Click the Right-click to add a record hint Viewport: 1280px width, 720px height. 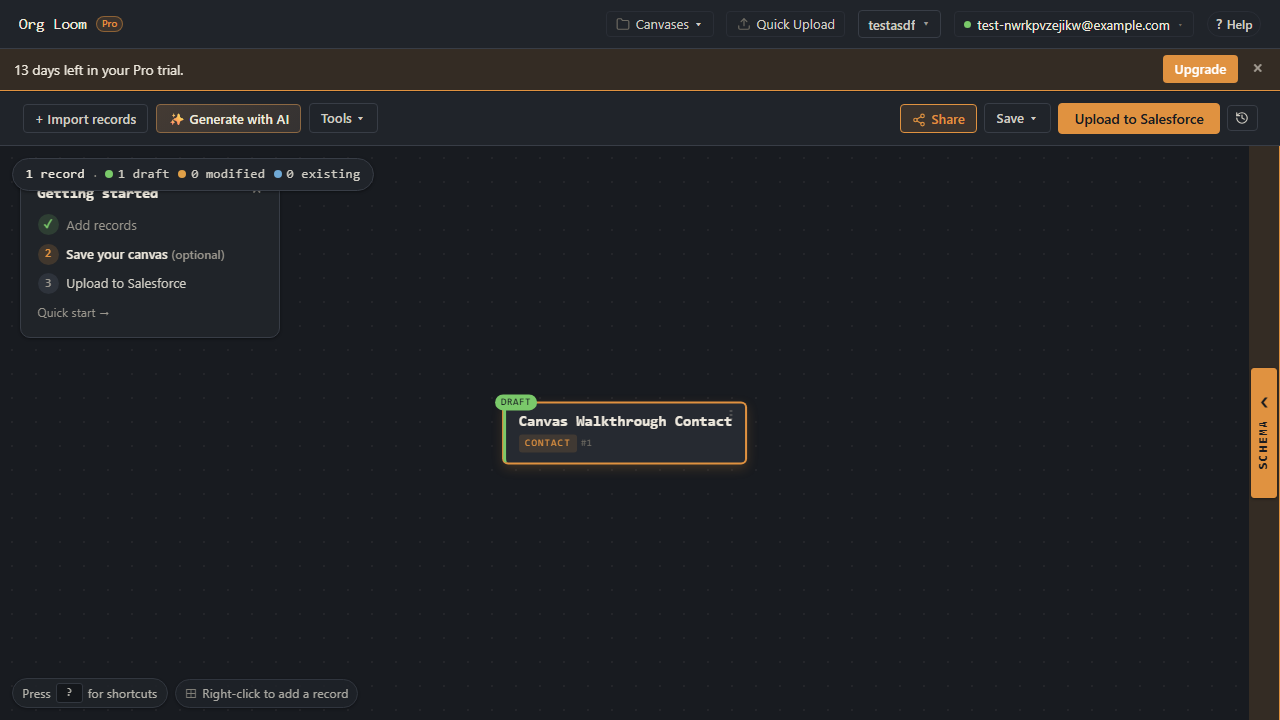click(x=266, y=693)
